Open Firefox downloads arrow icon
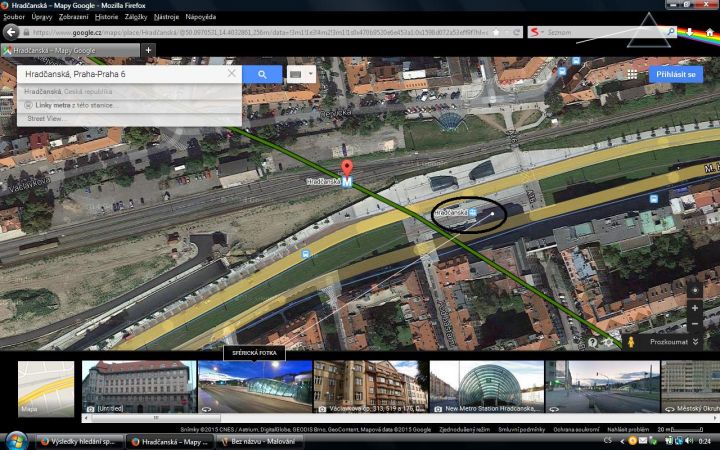720x450 pixels. coord(690,32)
